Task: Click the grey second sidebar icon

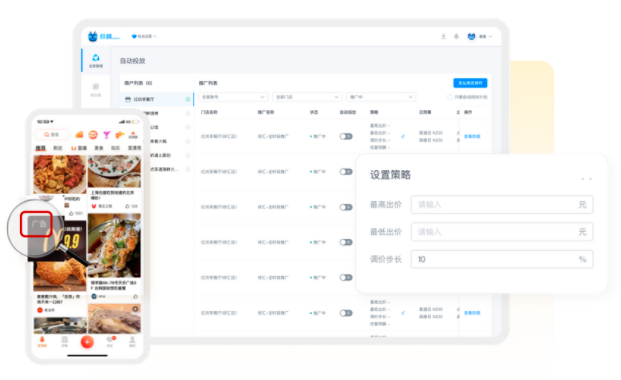Action: coord(96,90)
